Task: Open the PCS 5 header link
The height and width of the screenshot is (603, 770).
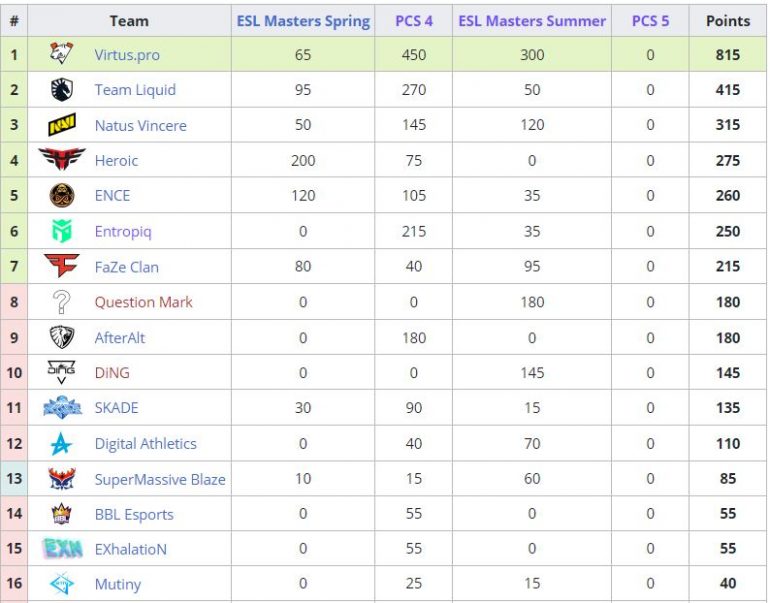Action: [650, 21]
